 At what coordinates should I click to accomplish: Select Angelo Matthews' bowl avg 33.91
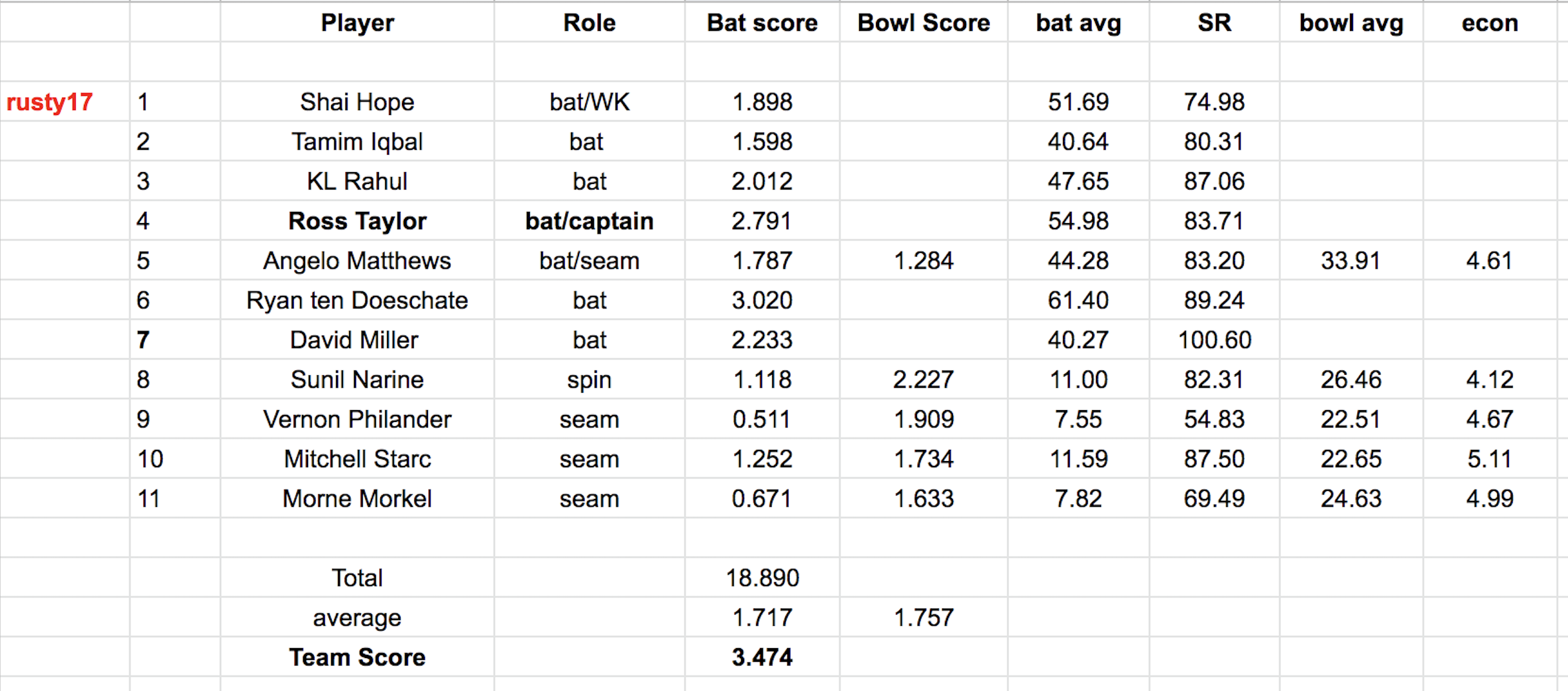(1351, 261)
